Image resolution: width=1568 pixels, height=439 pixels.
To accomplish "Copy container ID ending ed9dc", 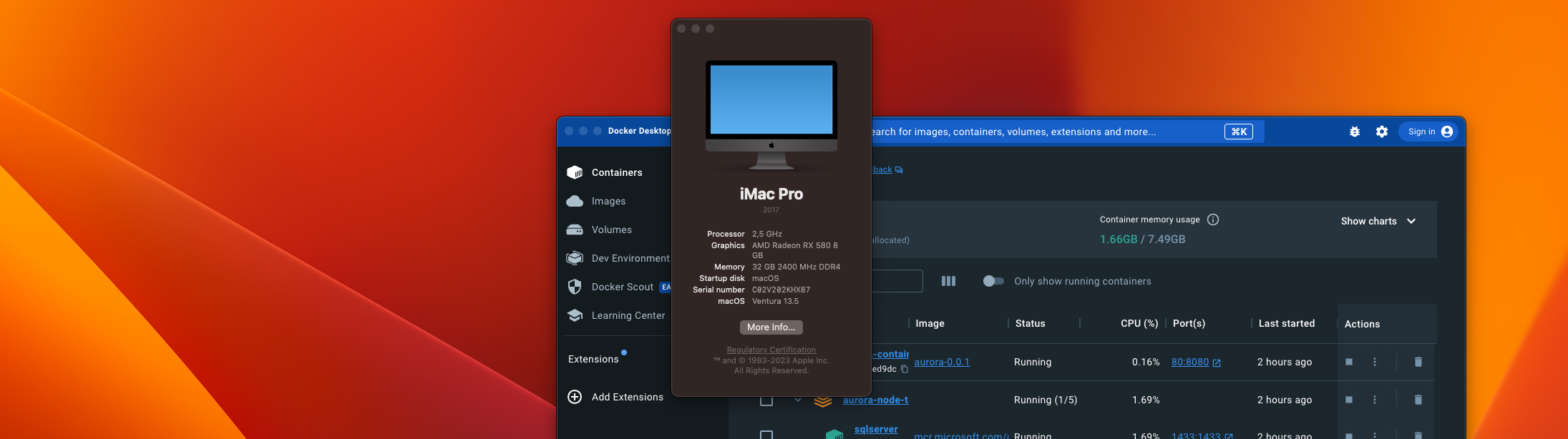I will tap(905, 369).
